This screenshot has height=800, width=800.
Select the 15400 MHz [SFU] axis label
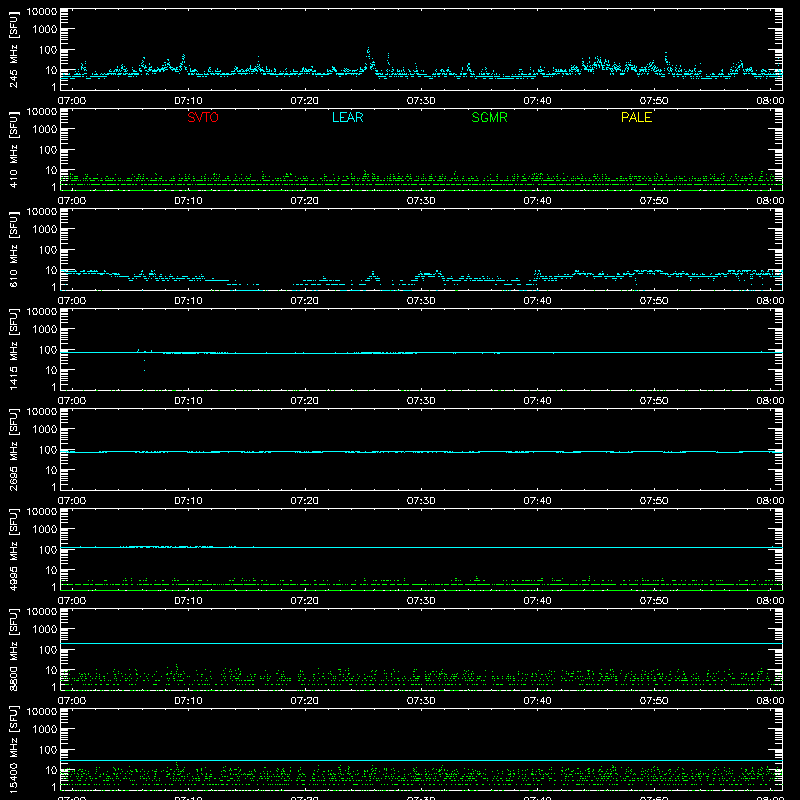click(14, 750)
